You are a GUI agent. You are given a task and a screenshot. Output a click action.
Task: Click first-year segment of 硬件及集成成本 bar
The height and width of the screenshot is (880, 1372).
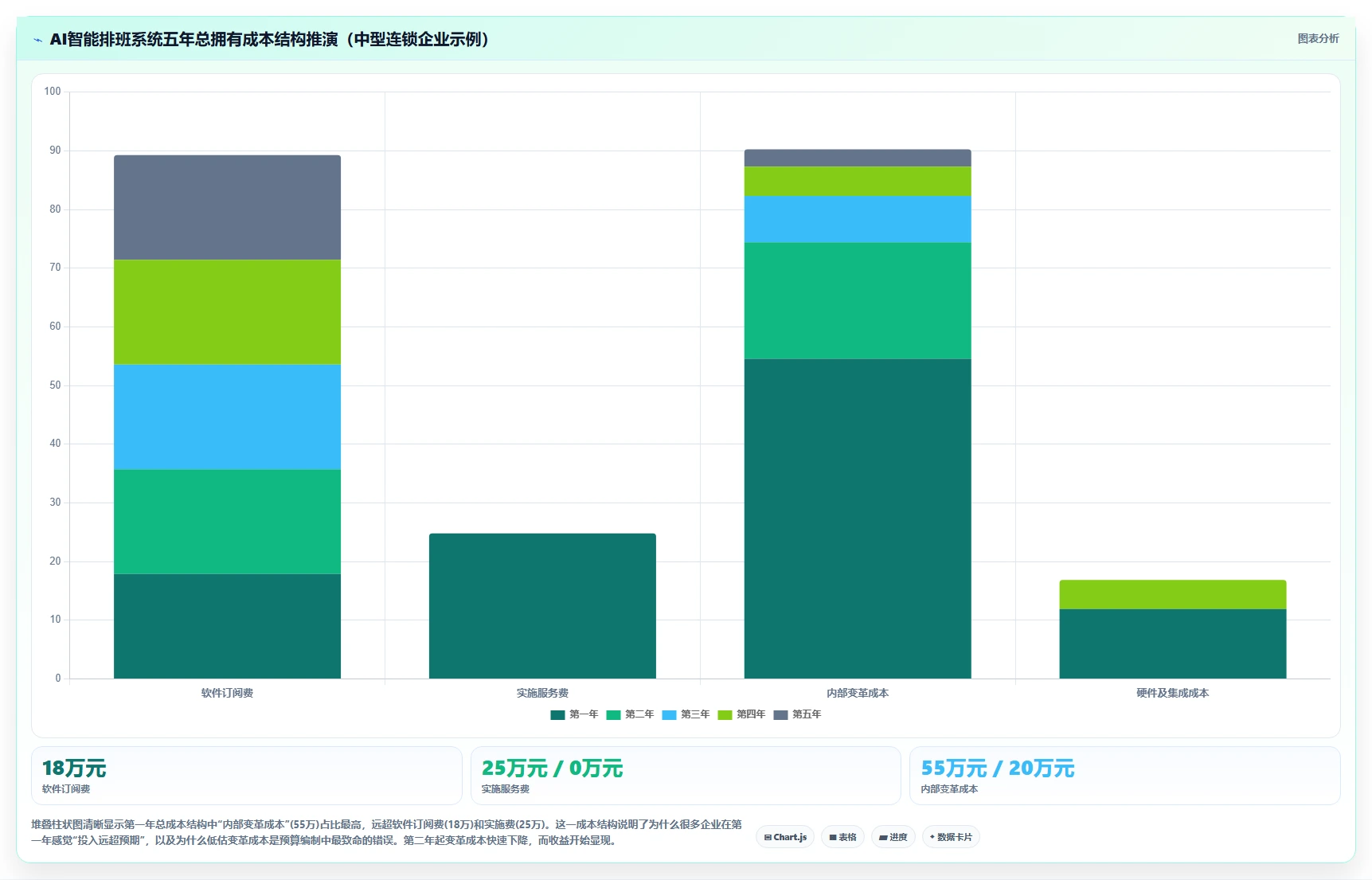point(1173,643)
